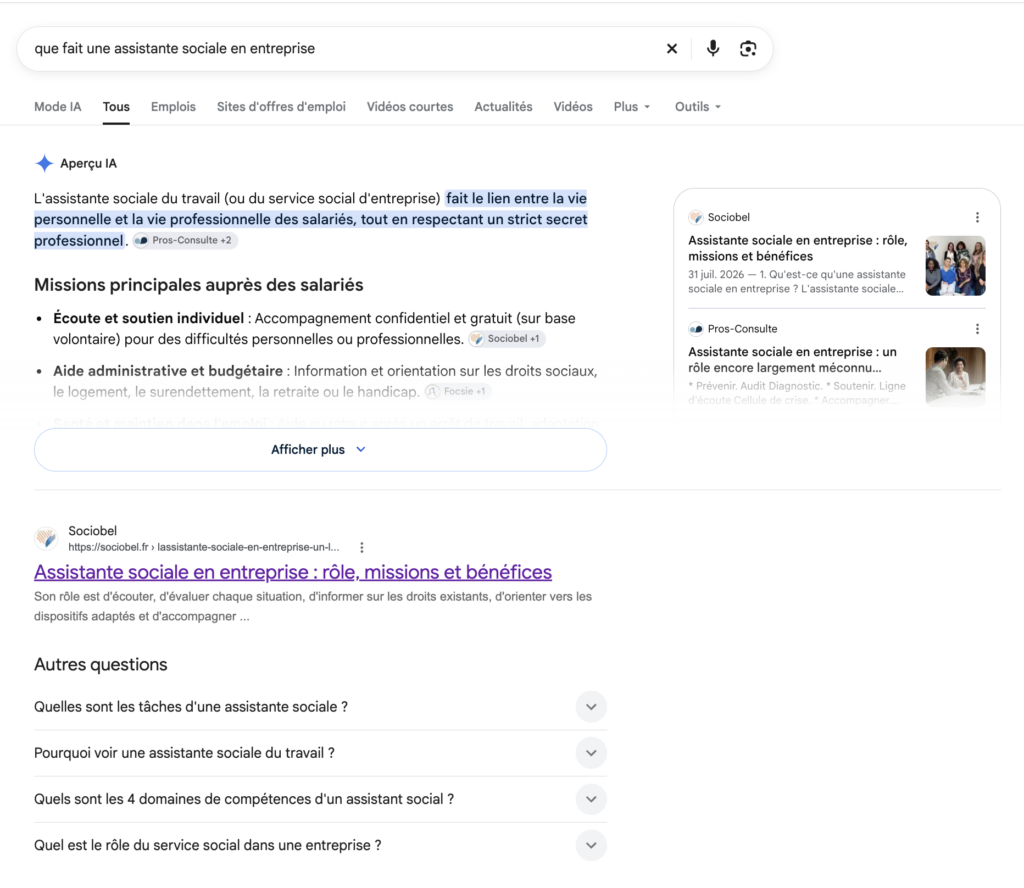Click the Aperçu IA sparkle icon
This screenshot has width=1024, height=888.
44,163
